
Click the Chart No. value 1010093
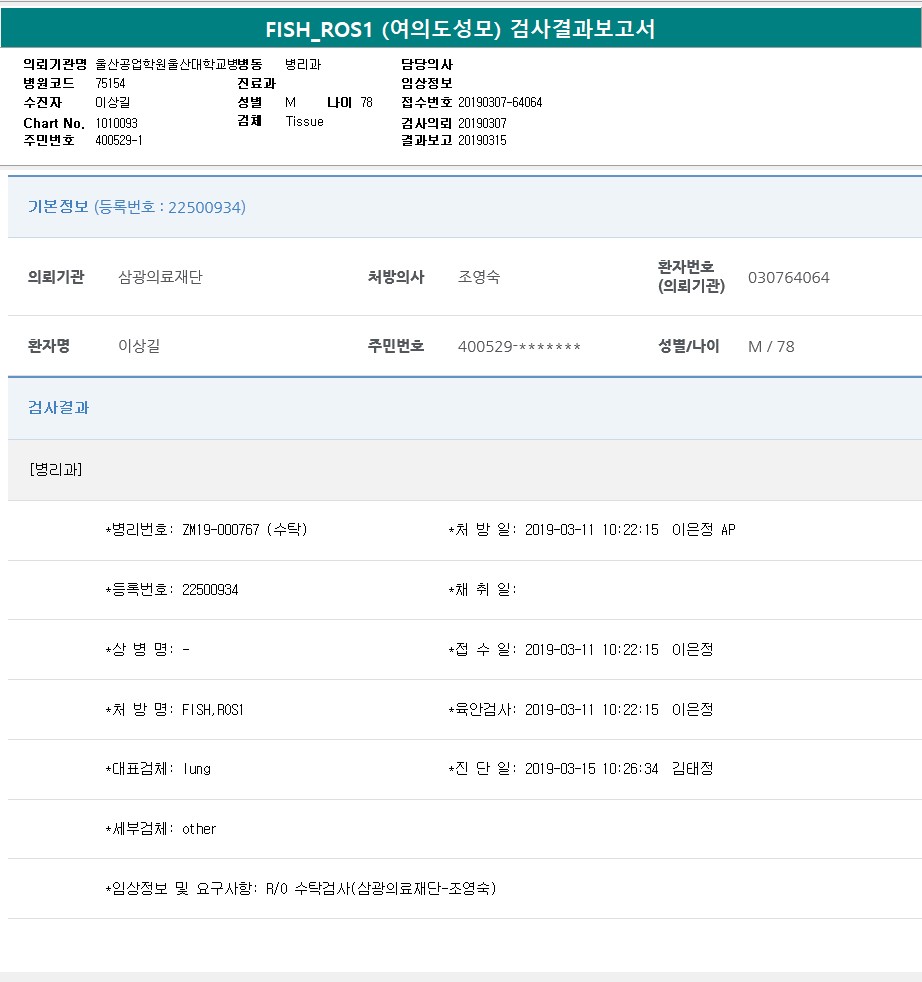click(117, 123)
